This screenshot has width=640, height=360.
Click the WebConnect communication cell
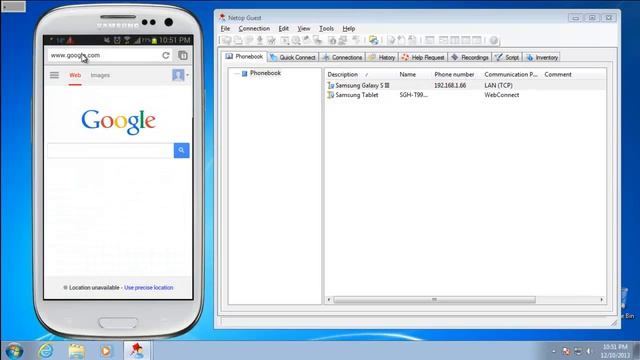[x=502, y=95]
